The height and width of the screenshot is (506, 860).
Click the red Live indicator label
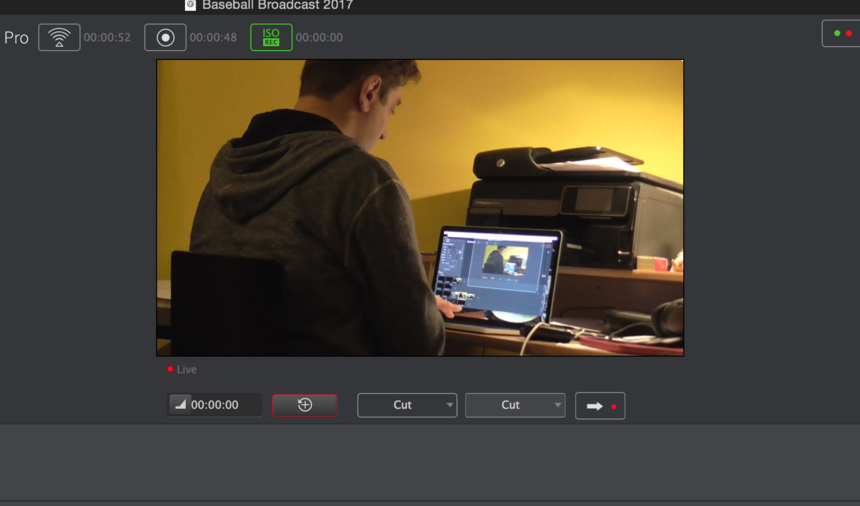click(x=182, y=369)
